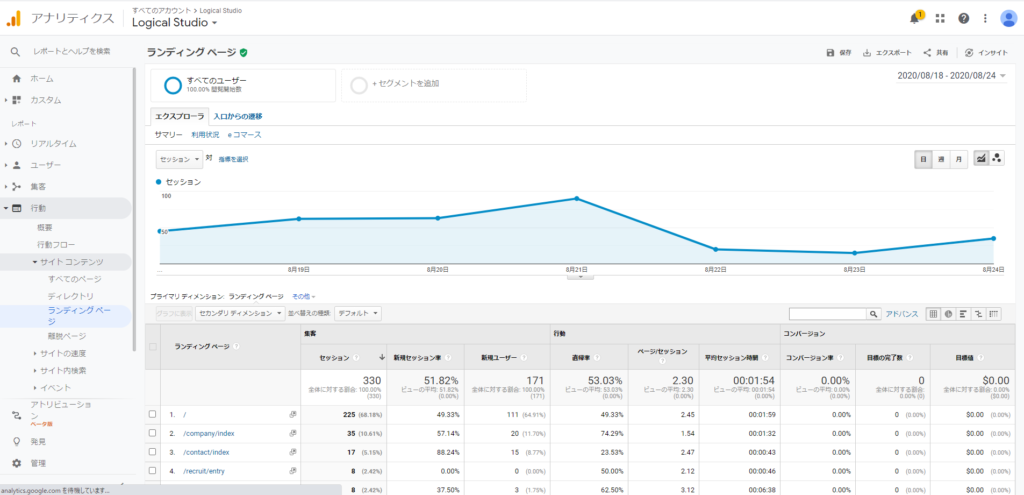Click the sidebar vertical scrollbar

134,209
